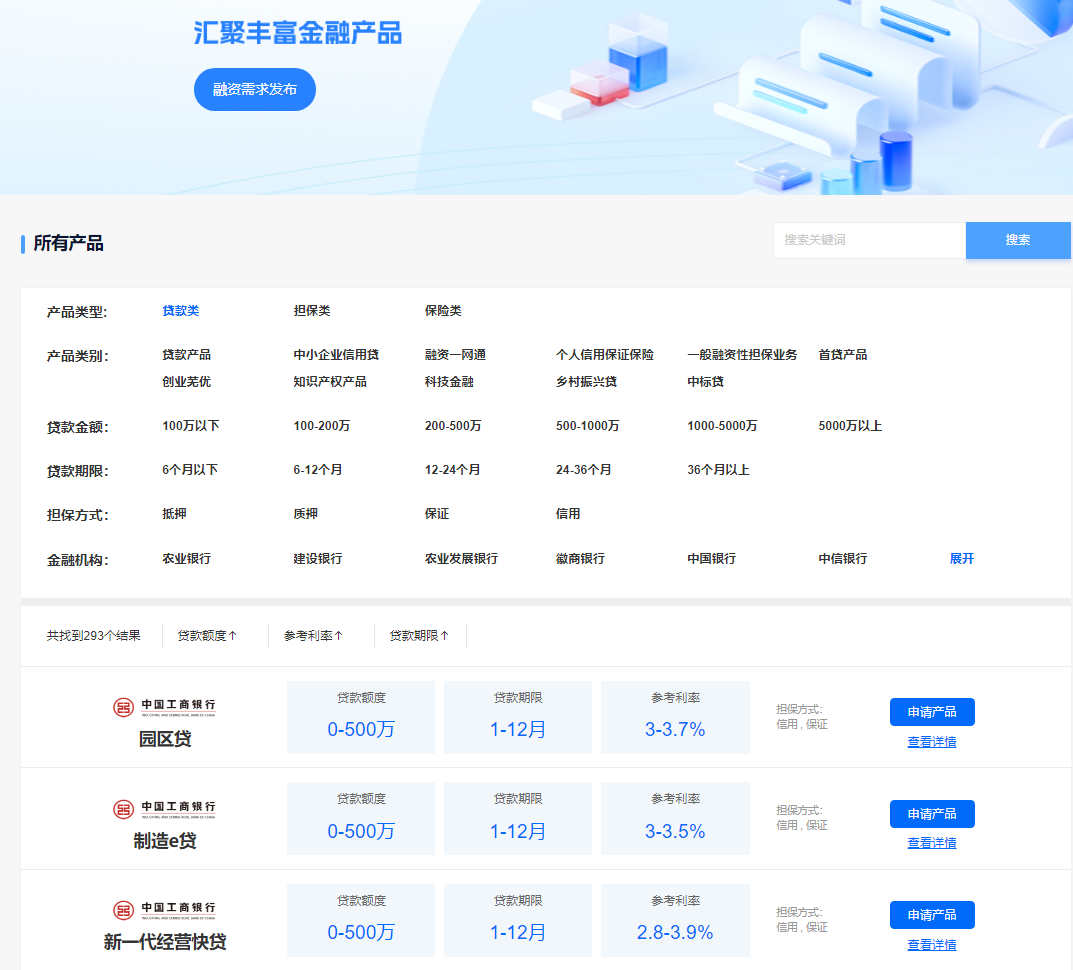
Task: Sort results by 参考利率
Action: pyautogui.click(x=314, y=635)
